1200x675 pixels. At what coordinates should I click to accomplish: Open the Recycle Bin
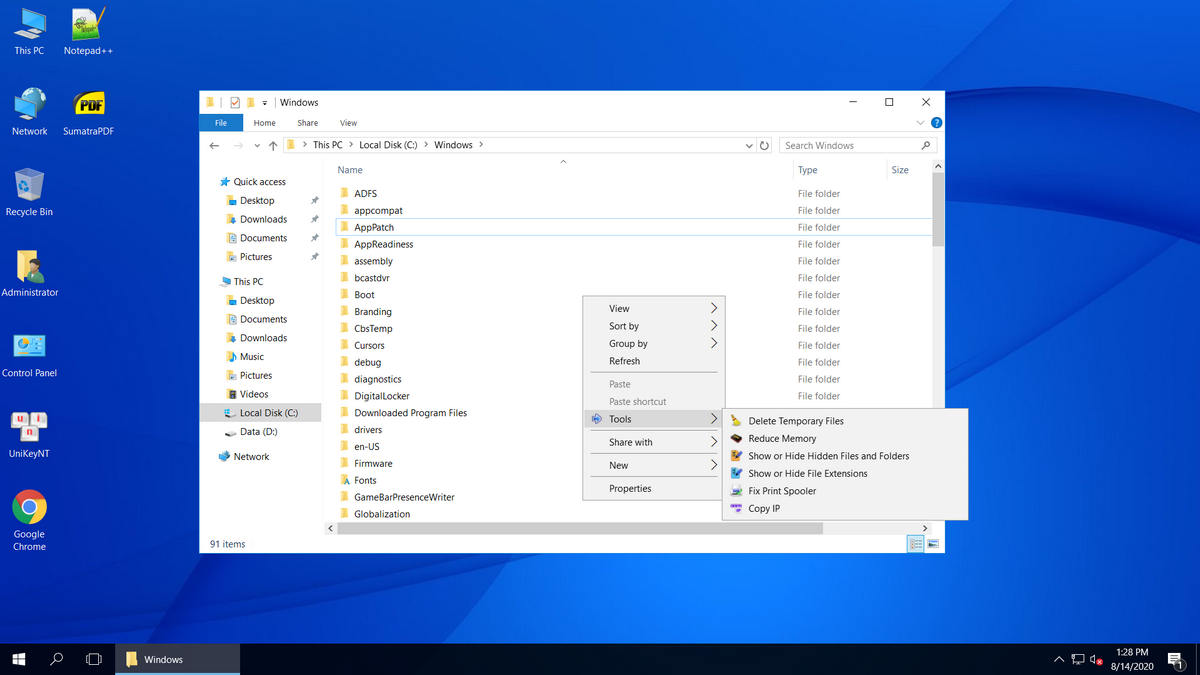(x=29, y=183)
